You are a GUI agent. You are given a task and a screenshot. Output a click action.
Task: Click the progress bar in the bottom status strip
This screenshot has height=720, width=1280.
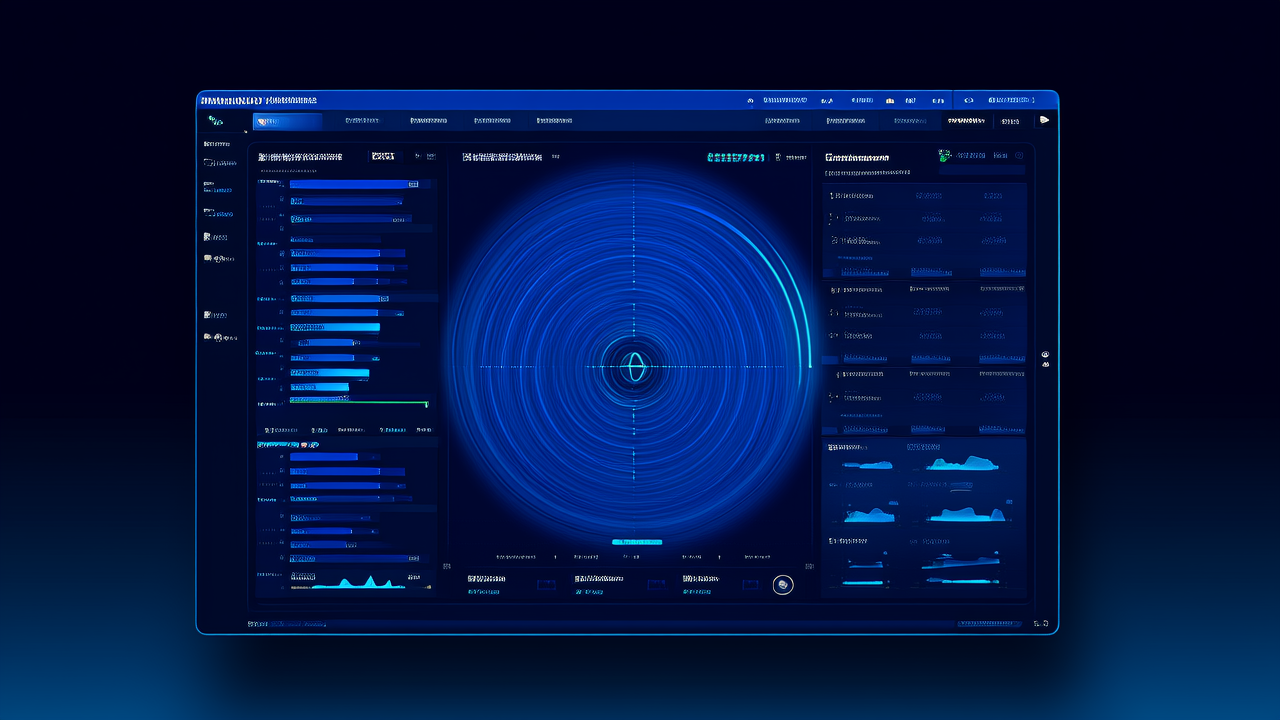(x=989, y=623)
